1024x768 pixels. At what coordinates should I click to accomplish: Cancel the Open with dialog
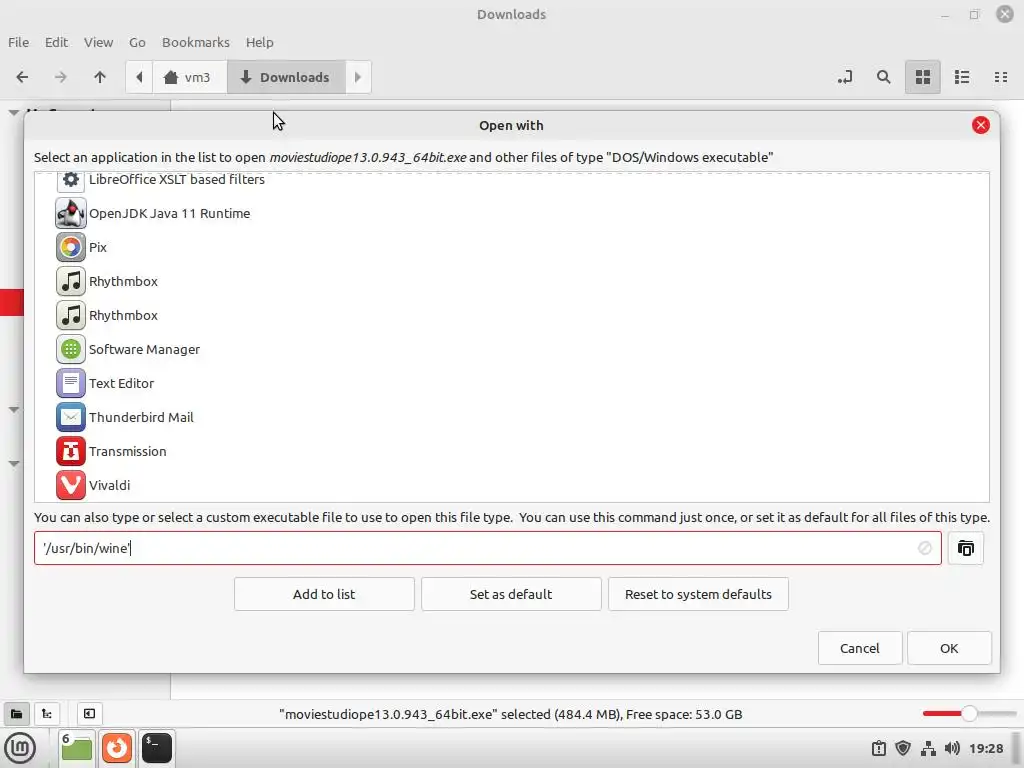pyautogui.click(x=860, y=648)
